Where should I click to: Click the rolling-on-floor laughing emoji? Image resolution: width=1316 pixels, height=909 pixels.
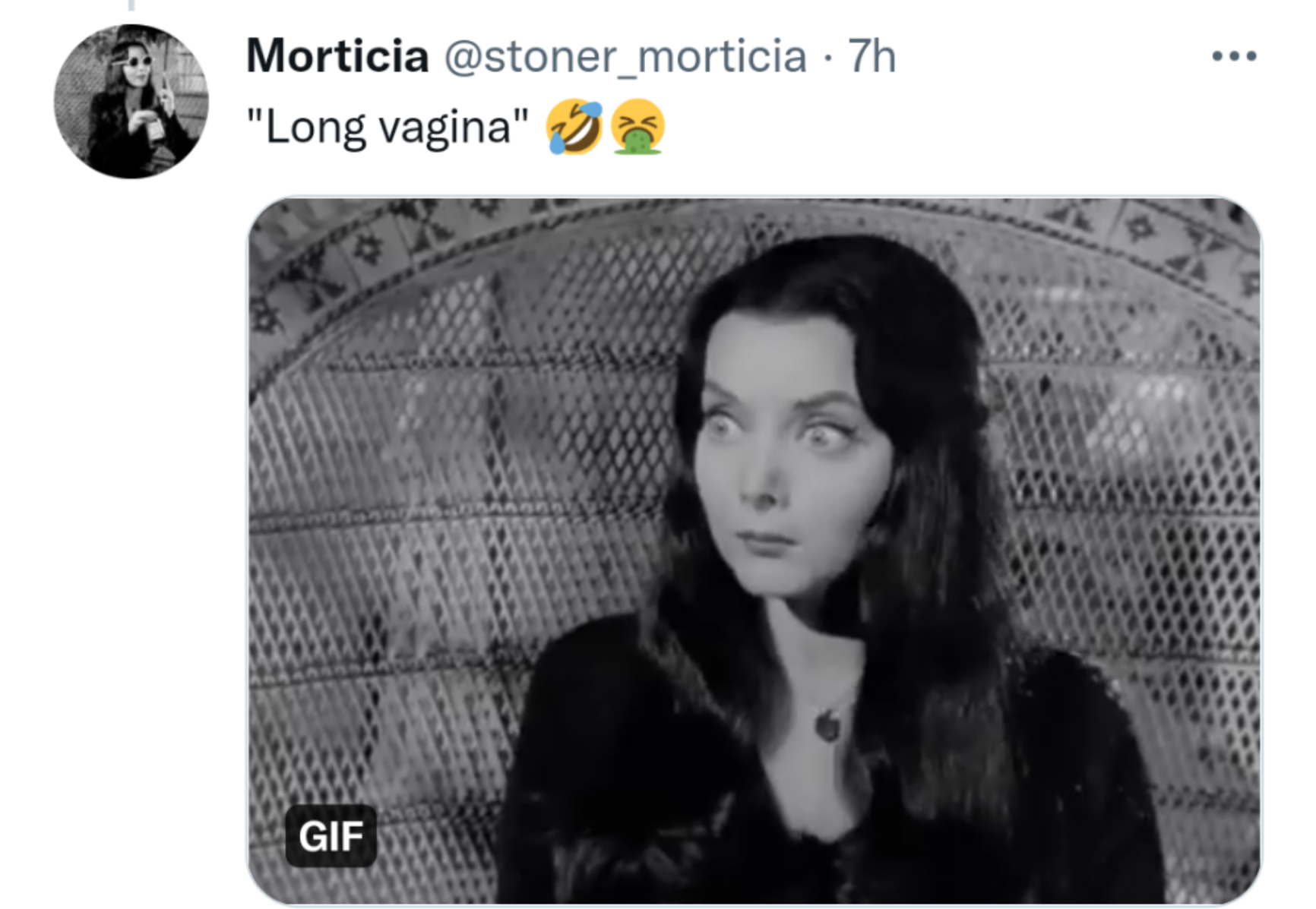pyautogui.click(x=574, y=127)
